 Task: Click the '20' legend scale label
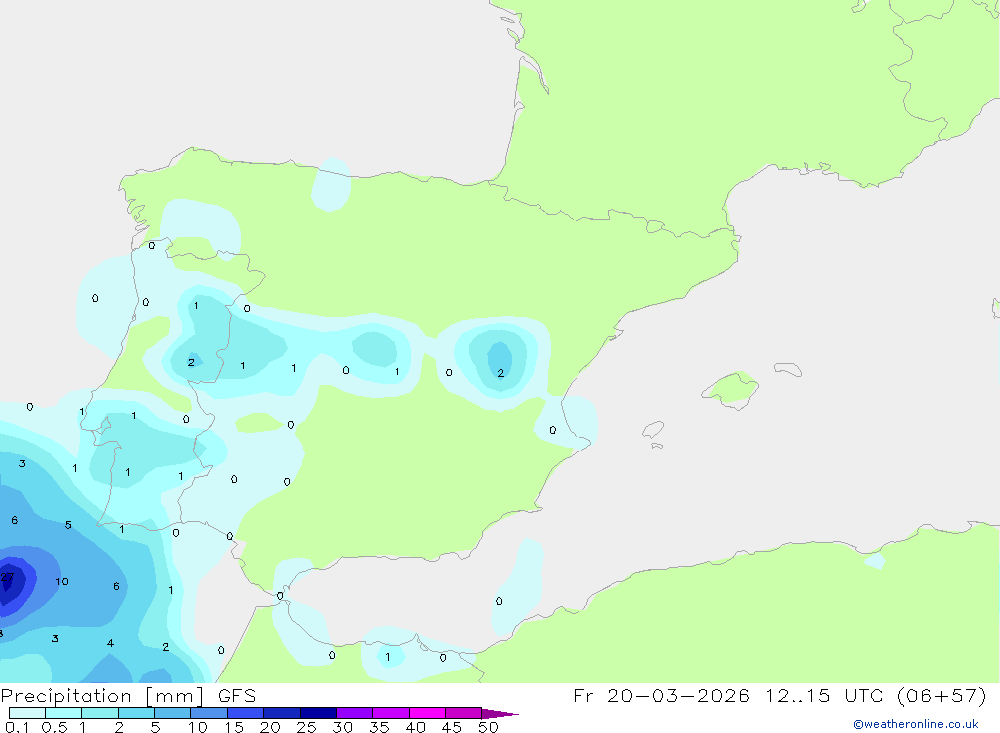click(x=270, y=727)
